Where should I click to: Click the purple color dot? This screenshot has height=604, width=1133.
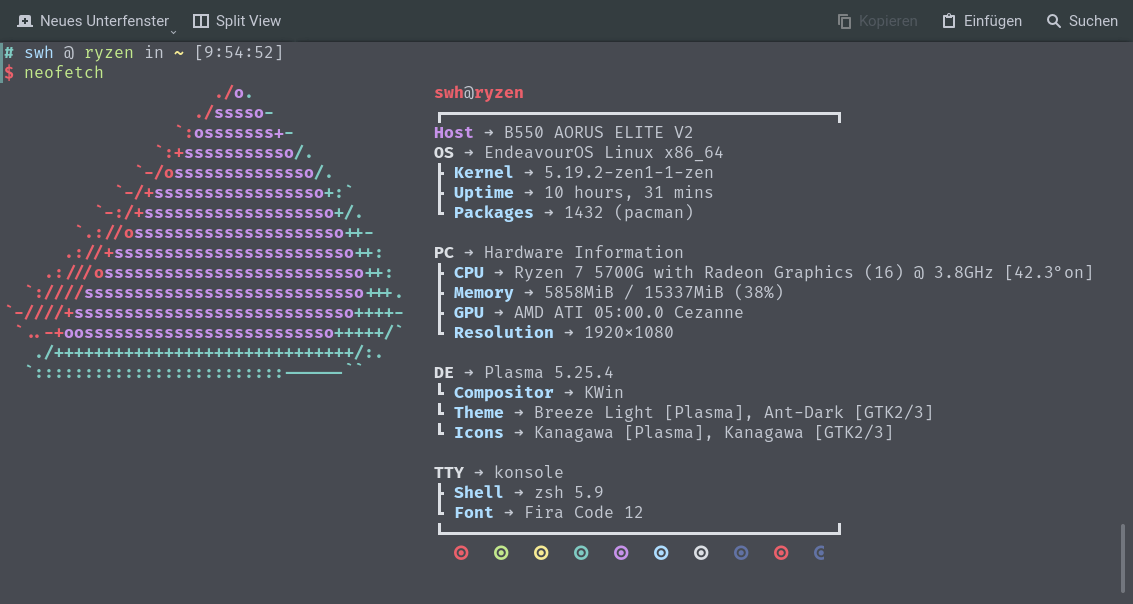click(x=621, y=553)
